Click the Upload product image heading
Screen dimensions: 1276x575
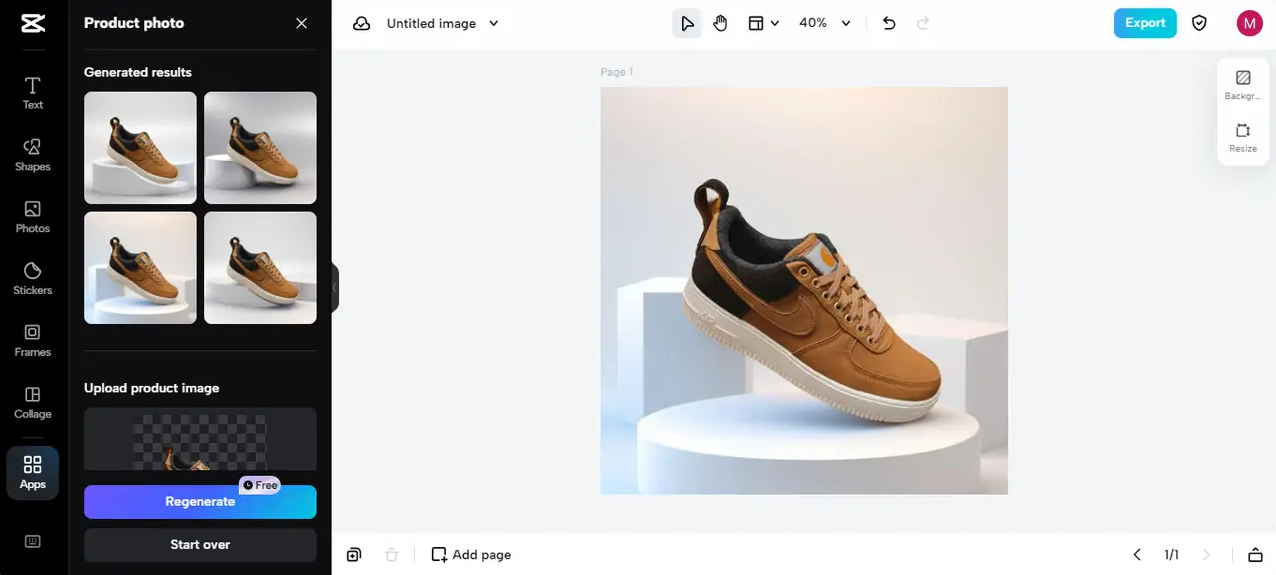[151, 388]
